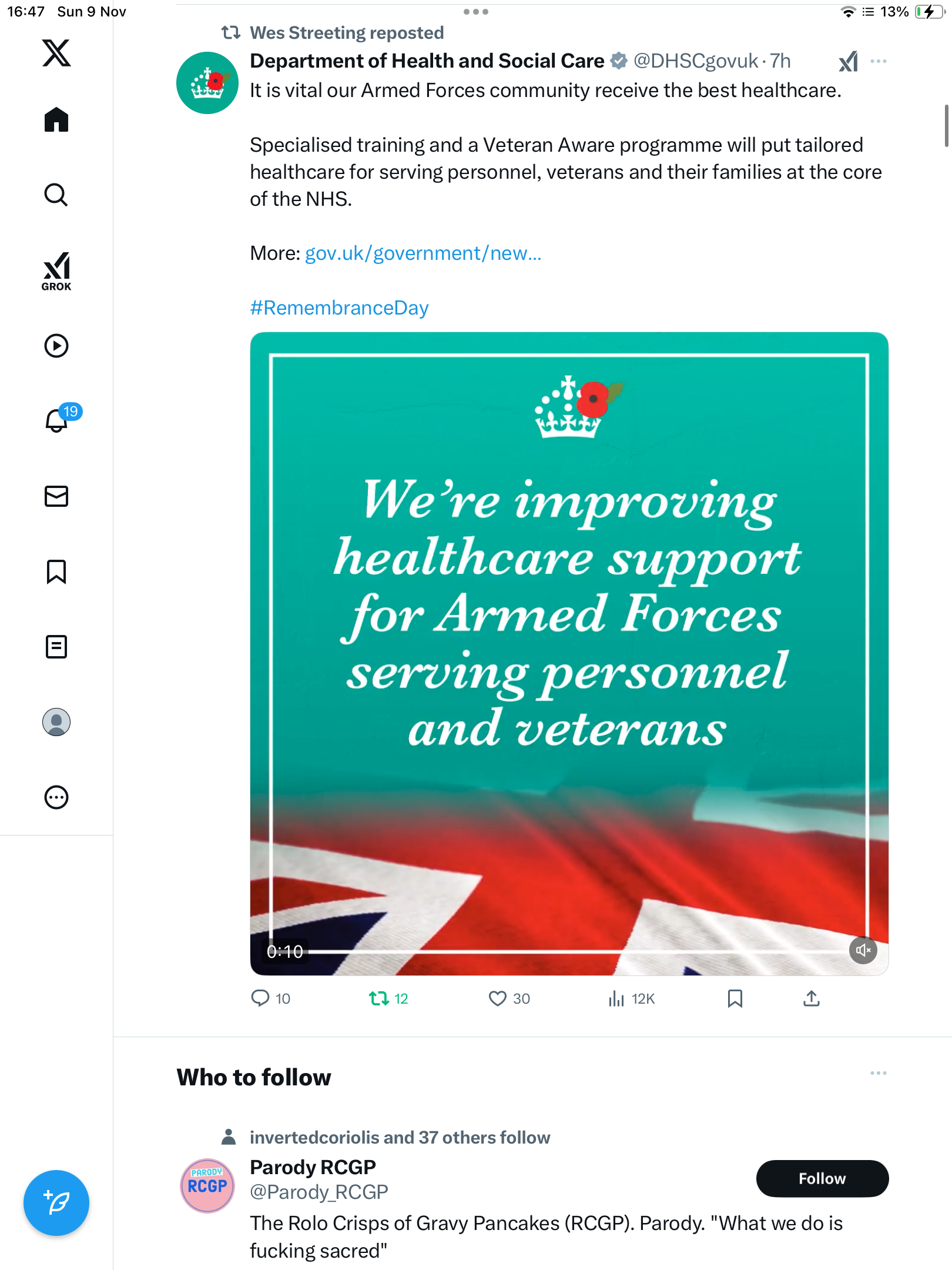Bookmark the DHSC post
The width and height of the screenshot is (952, 1270).
[735, 998]
